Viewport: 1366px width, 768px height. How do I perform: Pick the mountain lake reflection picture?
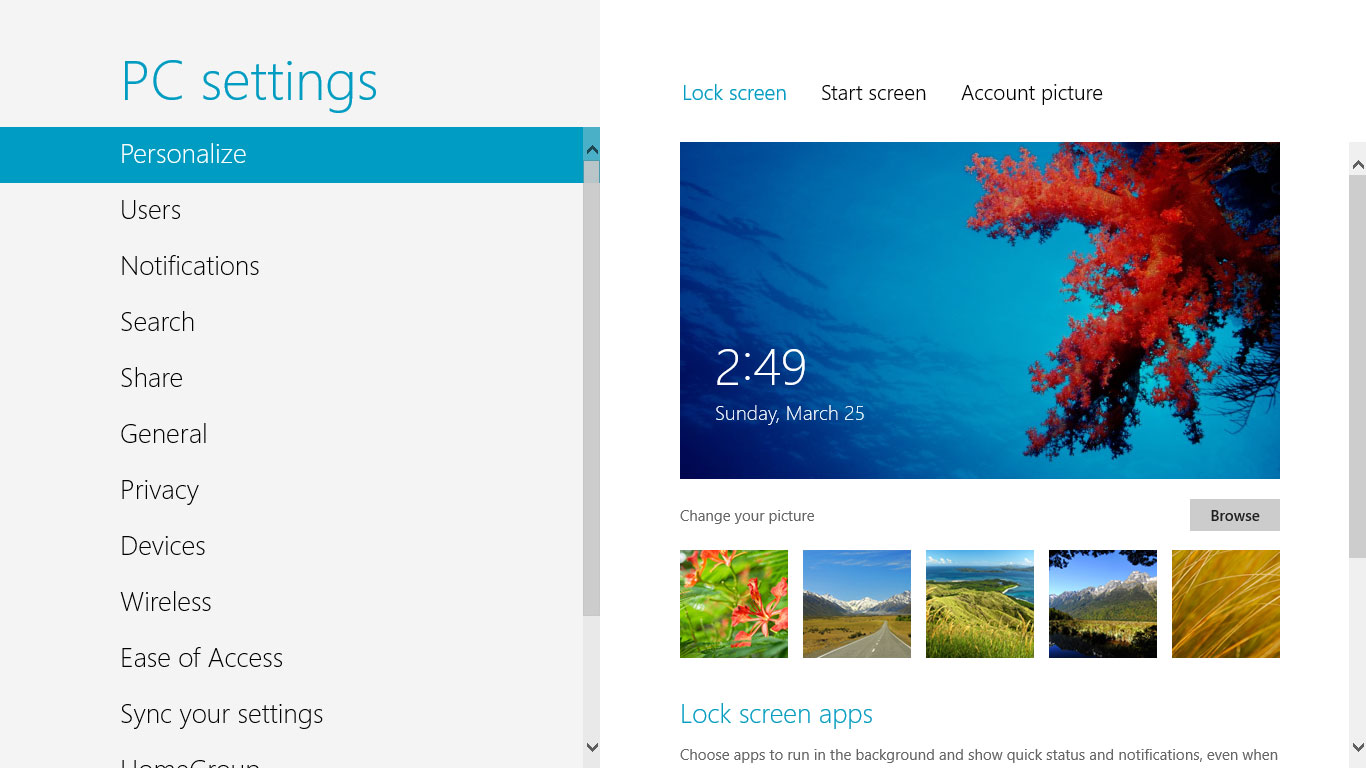(x=1103, y=604)
